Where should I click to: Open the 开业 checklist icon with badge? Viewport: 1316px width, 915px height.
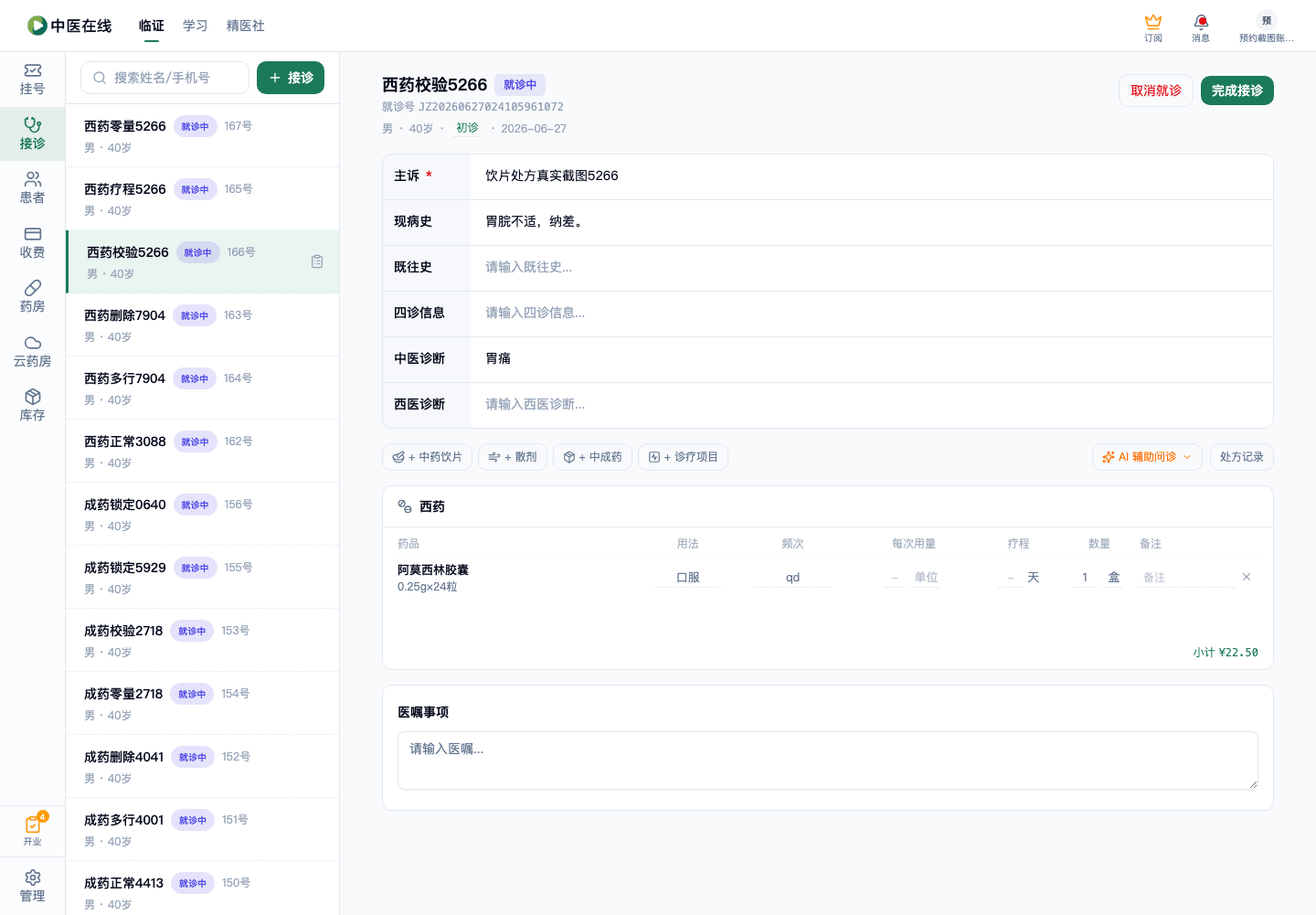coord(32,830)
